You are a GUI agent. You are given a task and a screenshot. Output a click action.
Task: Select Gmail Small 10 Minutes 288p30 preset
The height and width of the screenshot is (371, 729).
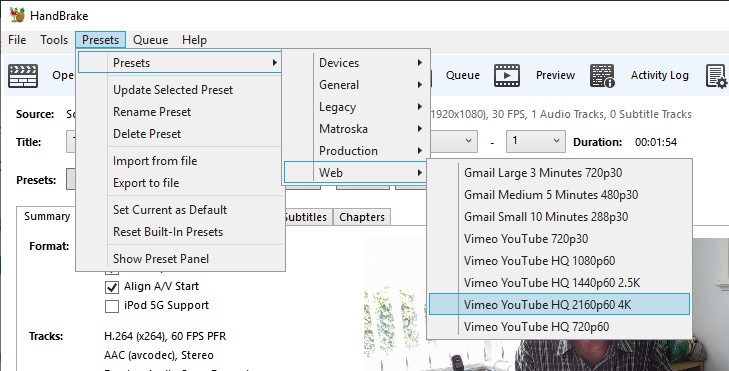click(559, 217)
